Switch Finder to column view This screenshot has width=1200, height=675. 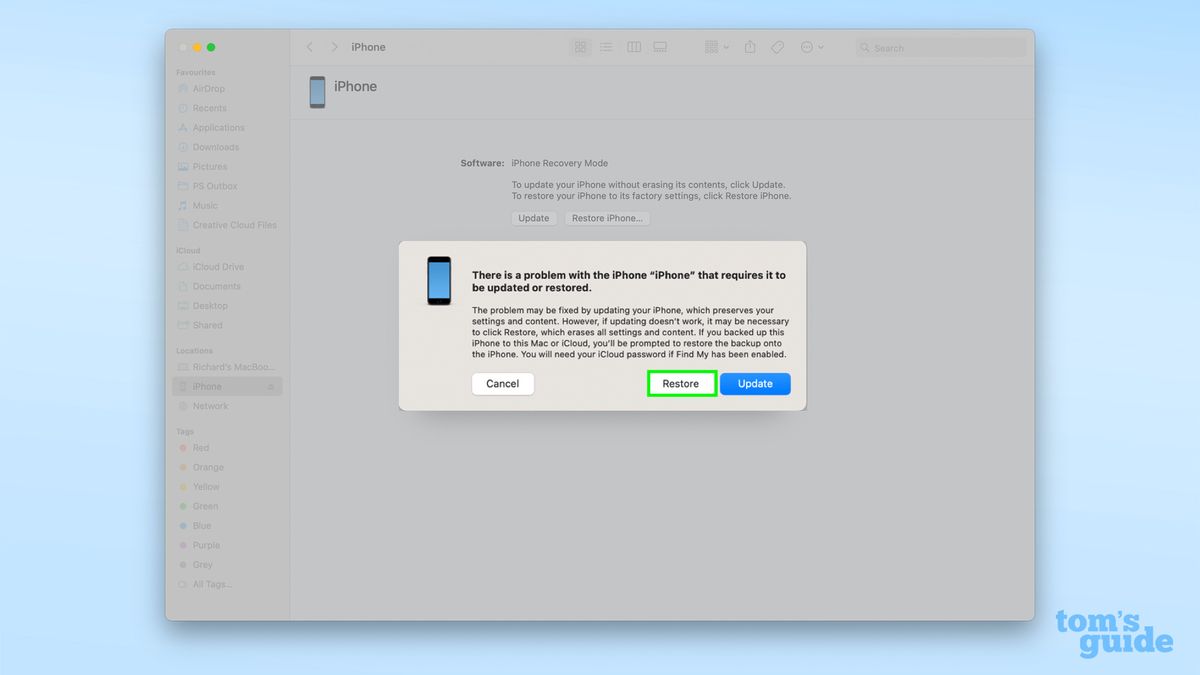pyautogui.click(x=633, y=47)
